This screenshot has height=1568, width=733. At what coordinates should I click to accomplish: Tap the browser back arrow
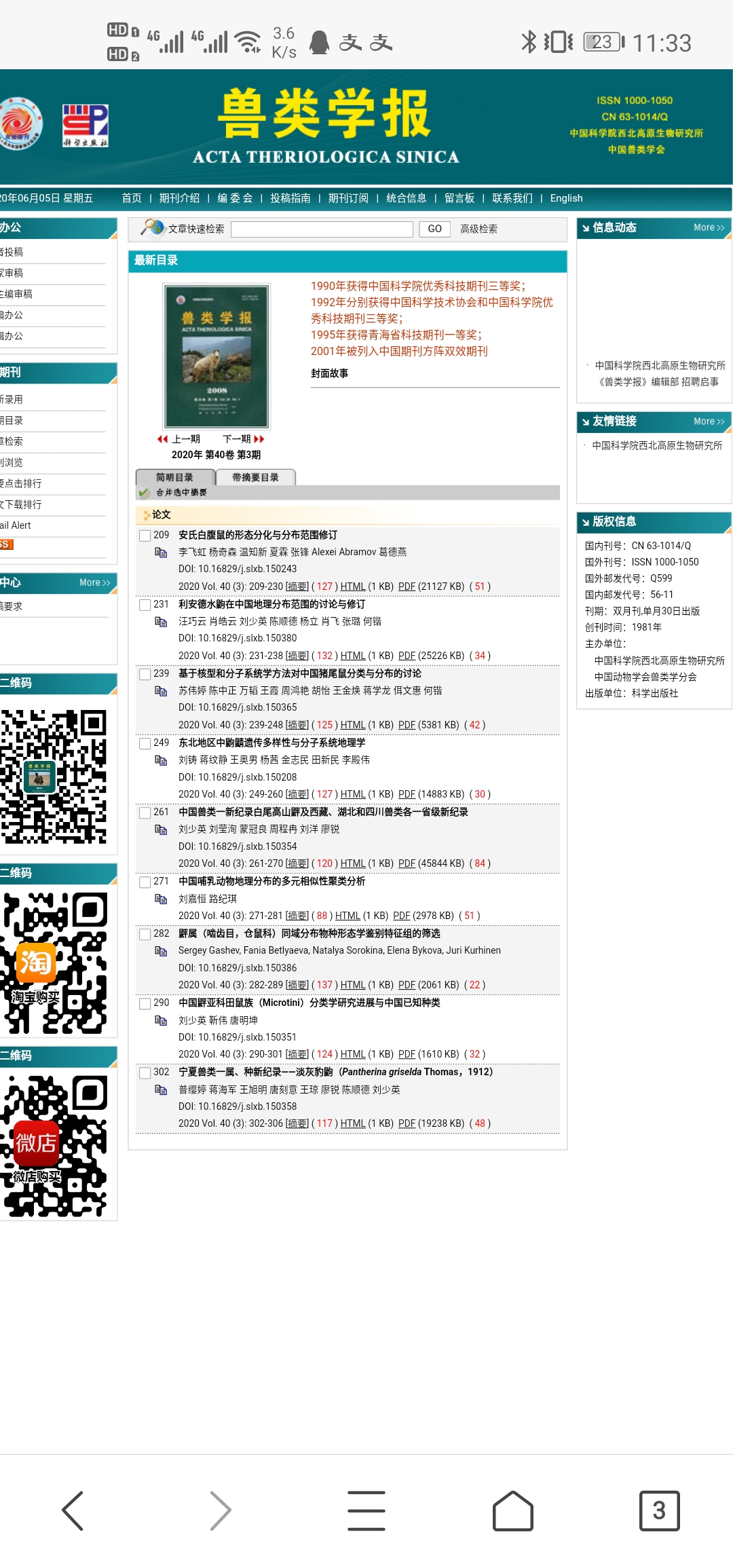click(73, 1510)
